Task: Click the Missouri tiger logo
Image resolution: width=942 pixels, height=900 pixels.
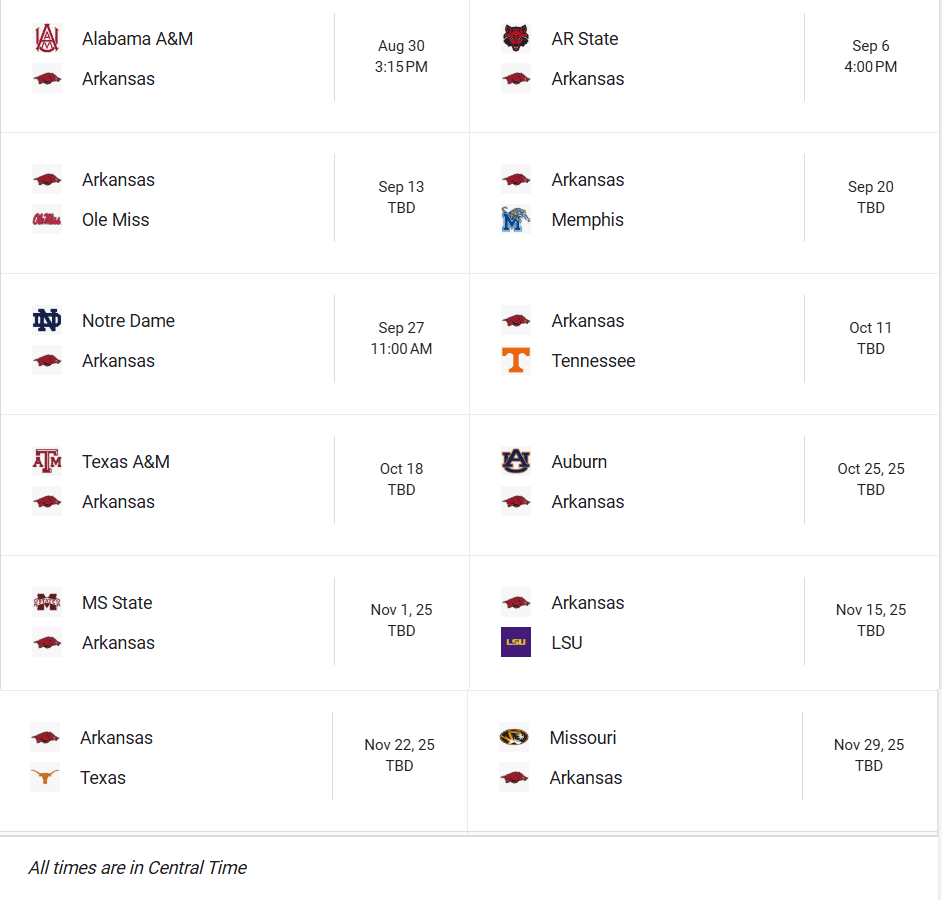Action: tap(514, 738)
